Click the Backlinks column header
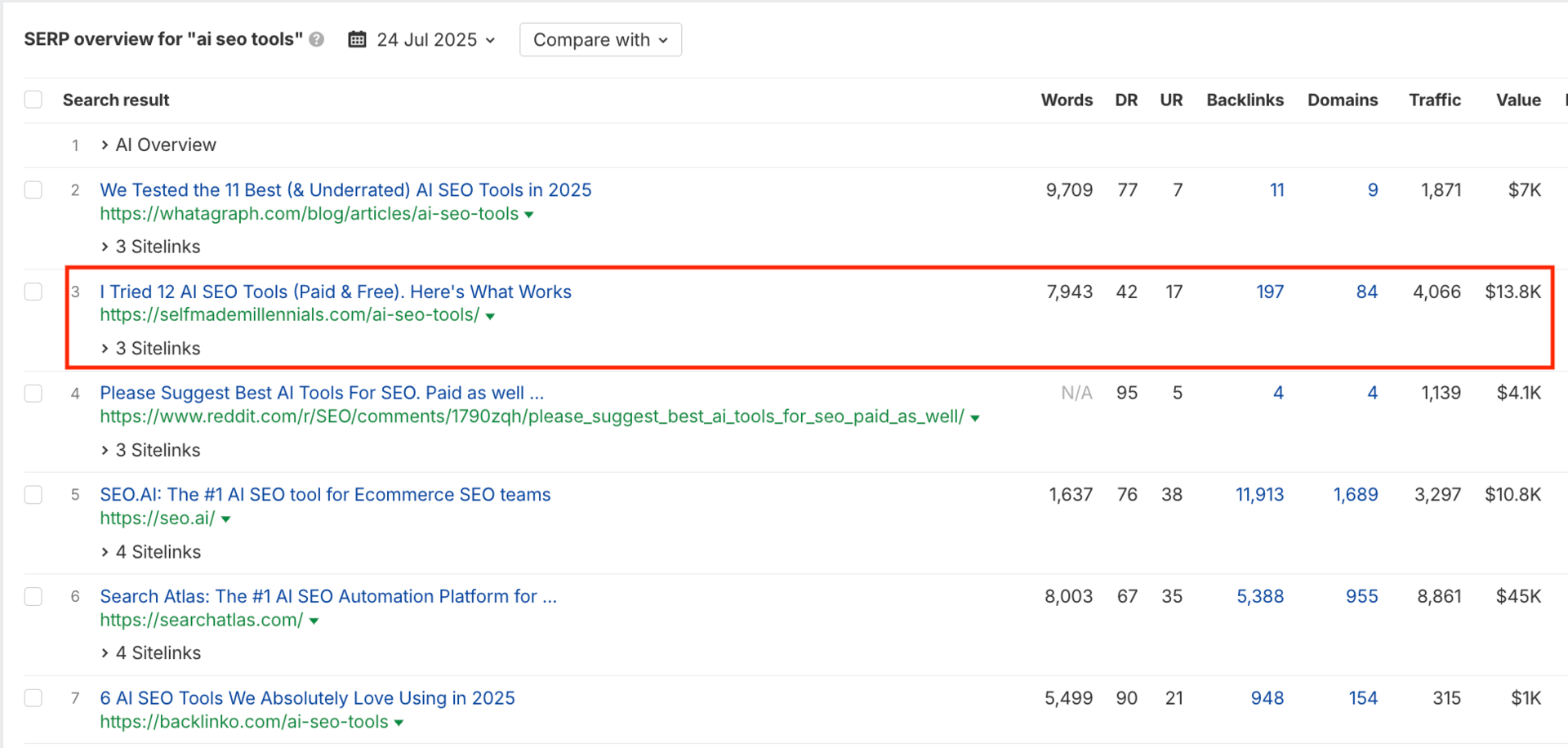 coord(1245,100)
